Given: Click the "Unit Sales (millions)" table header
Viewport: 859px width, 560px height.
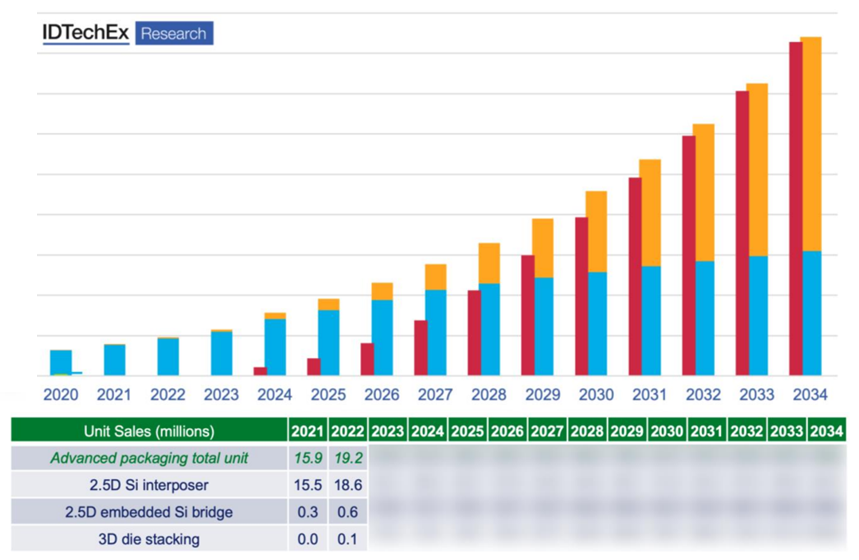Looking at the screenshot, I should (x=149, y=431).
